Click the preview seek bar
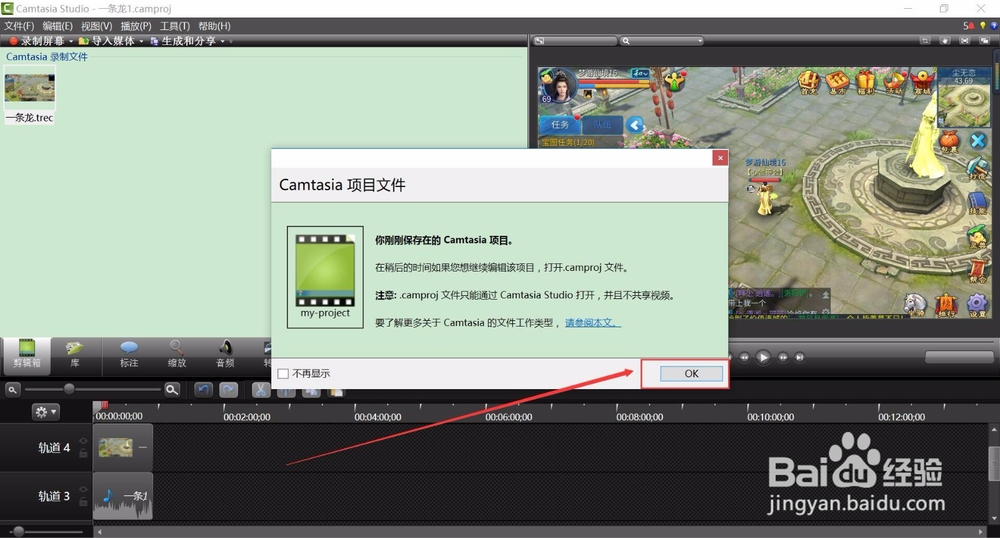 (x=861, y=344)
